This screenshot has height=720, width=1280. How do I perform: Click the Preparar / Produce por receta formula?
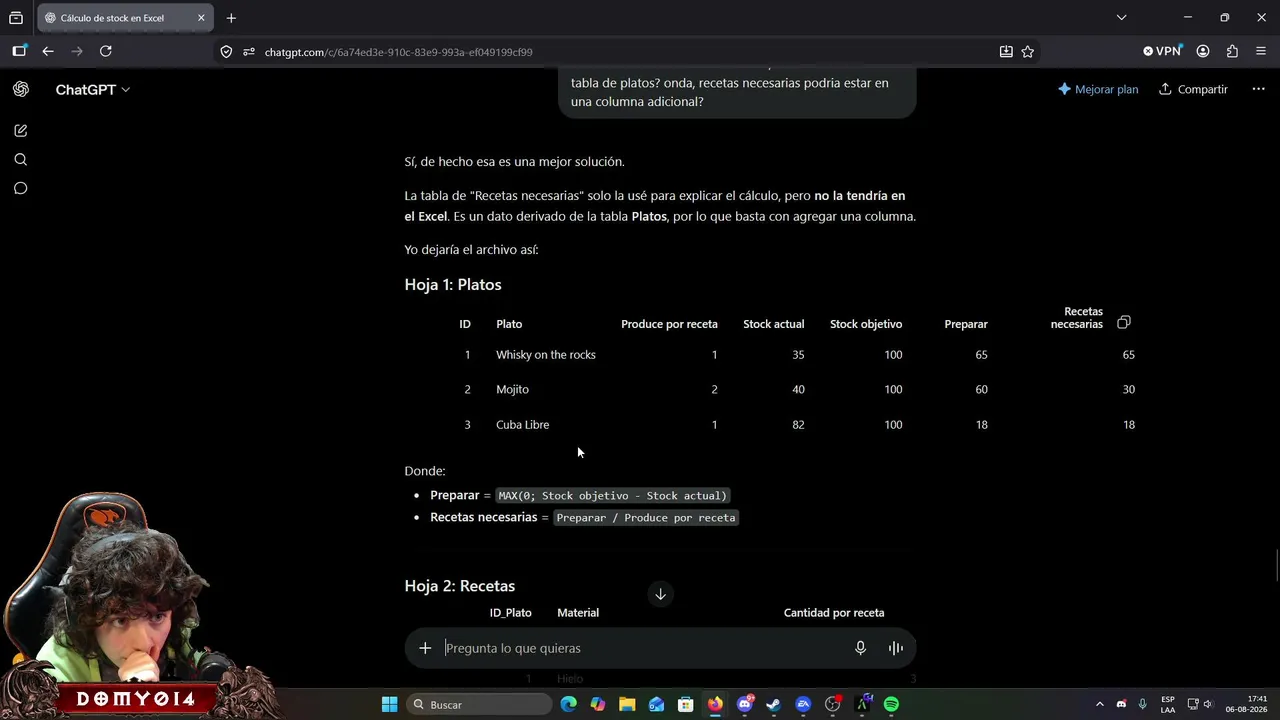pos(645,518)
